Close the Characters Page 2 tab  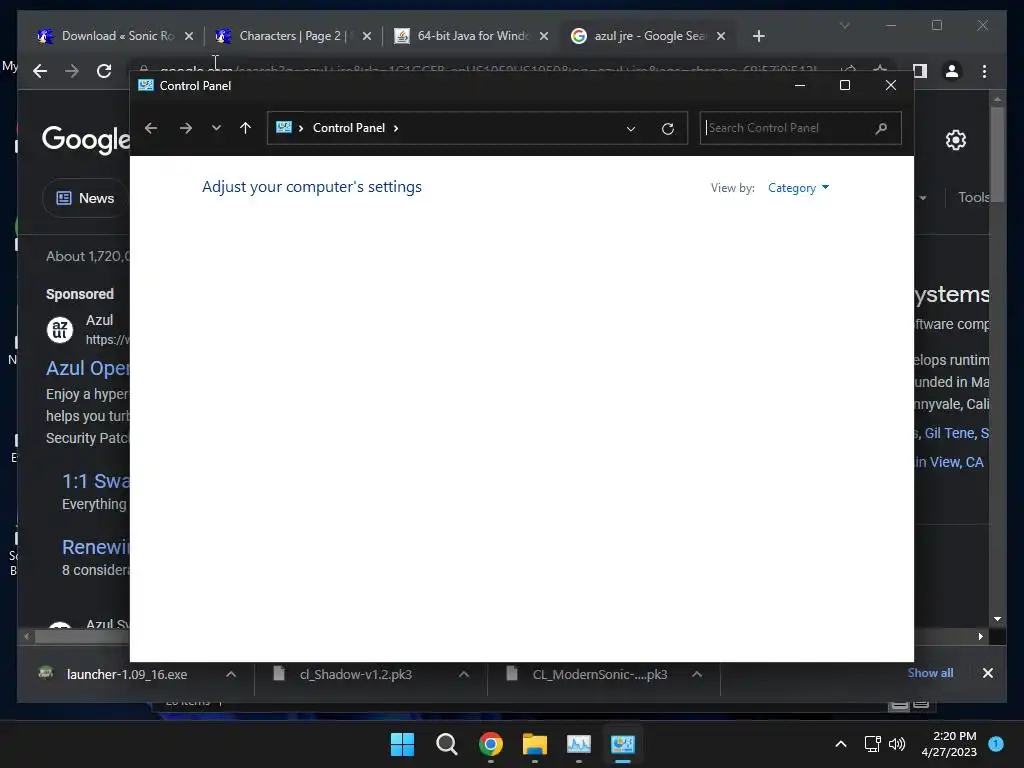[367, 36]
